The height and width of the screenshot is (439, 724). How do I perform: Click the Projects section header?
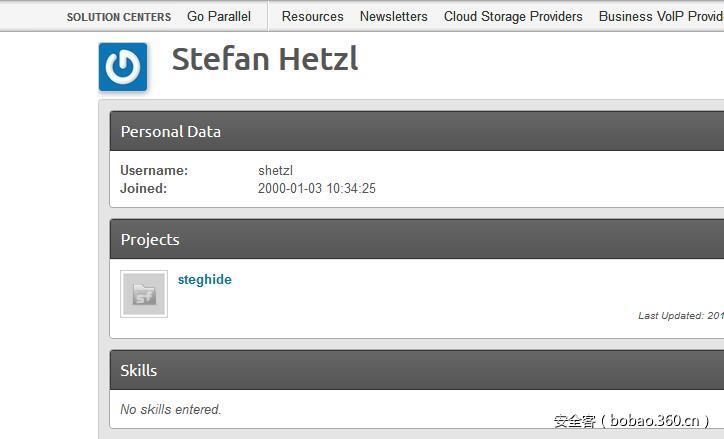coord(150,239)
